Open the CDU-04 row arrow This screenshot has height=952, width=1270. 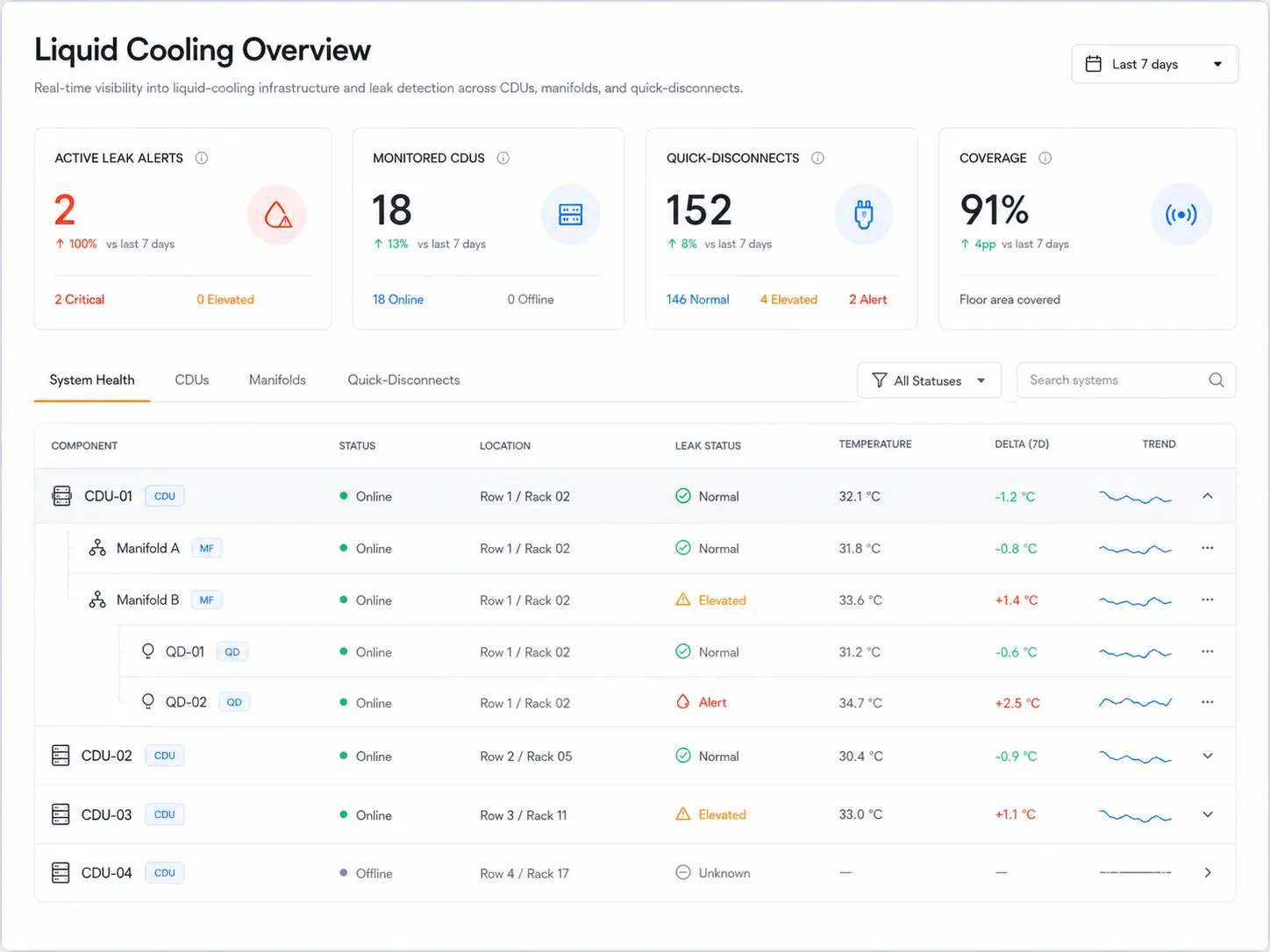(x=1208, y=873)
